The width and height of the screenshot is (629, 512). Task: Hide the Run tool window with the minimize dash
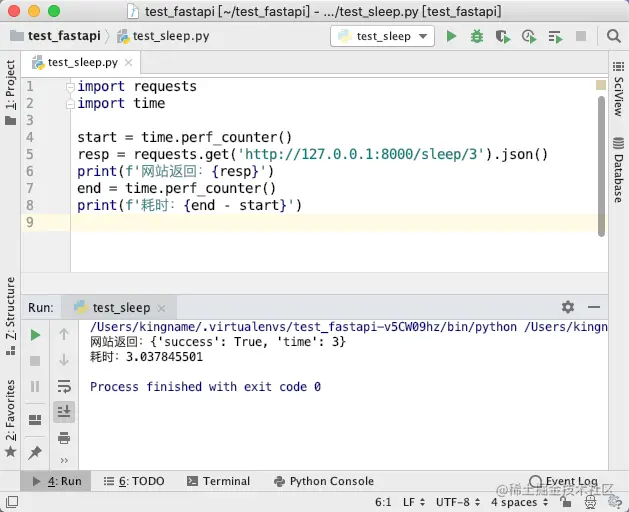tap(594, 307)
